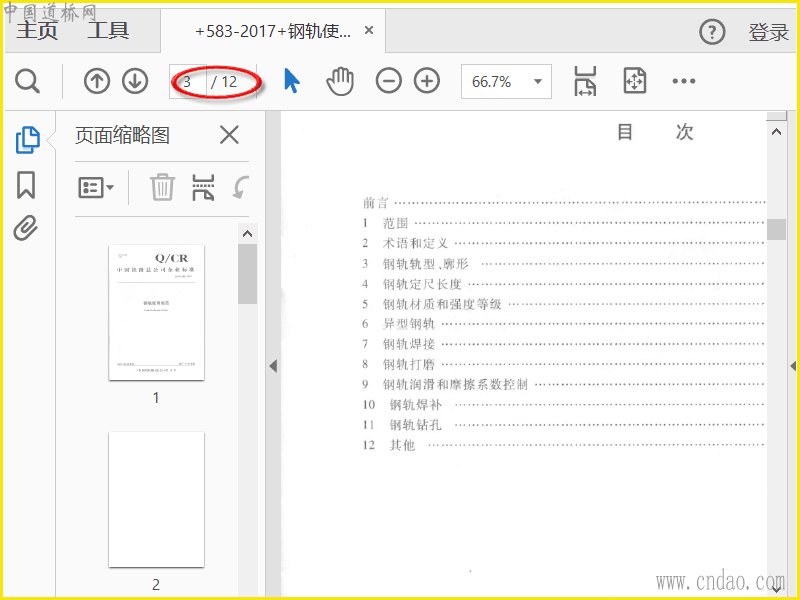Close the 页面缩略图 panel
Screen dimensions: 800x600
click(229, 136)
